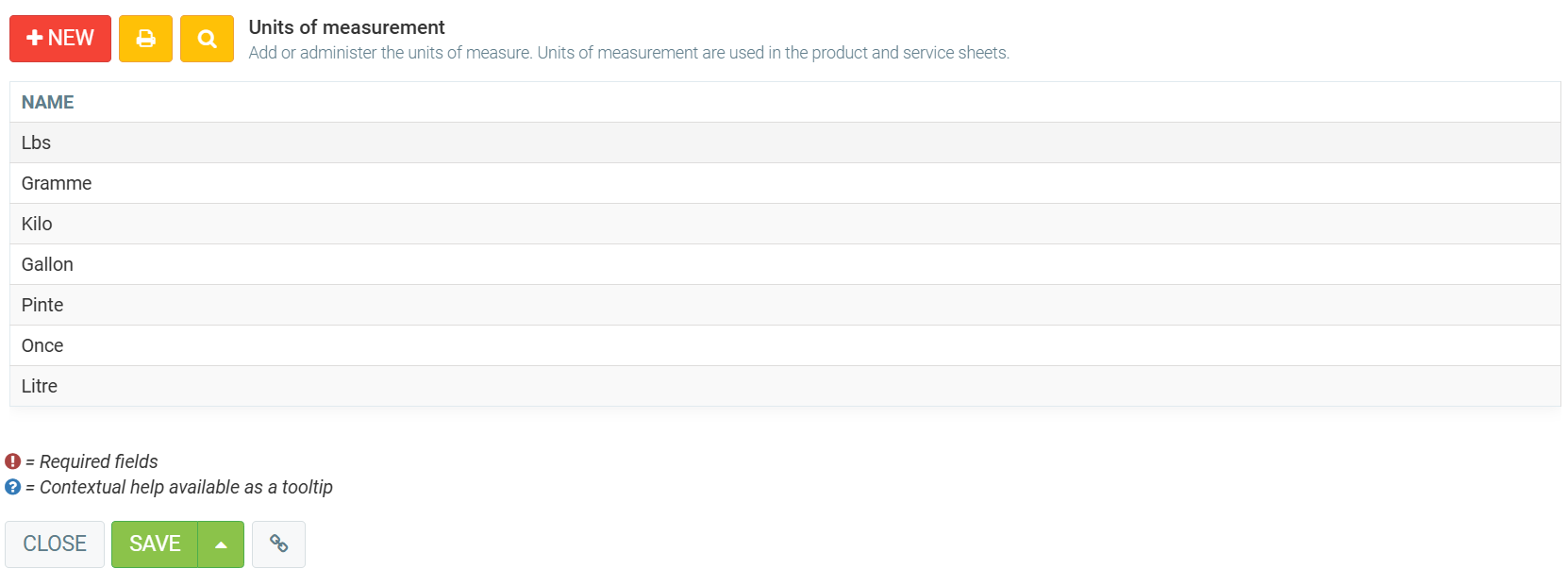Click the Units of measurement heading

[346, 27]
